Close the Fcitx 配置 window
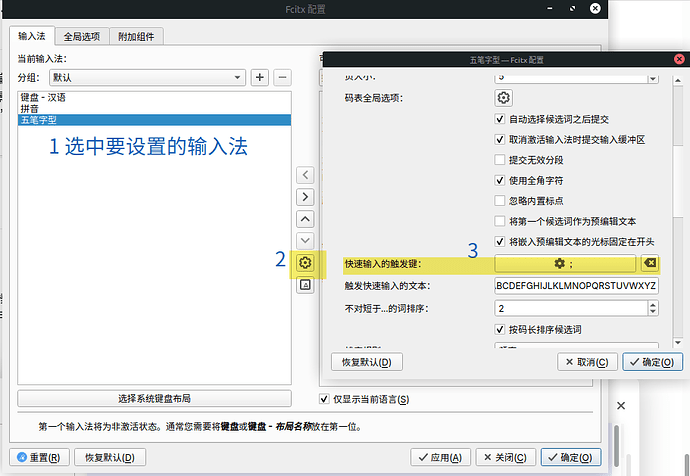Image resolution: width=690 pixels, height=476 pixels. [595, 8]
